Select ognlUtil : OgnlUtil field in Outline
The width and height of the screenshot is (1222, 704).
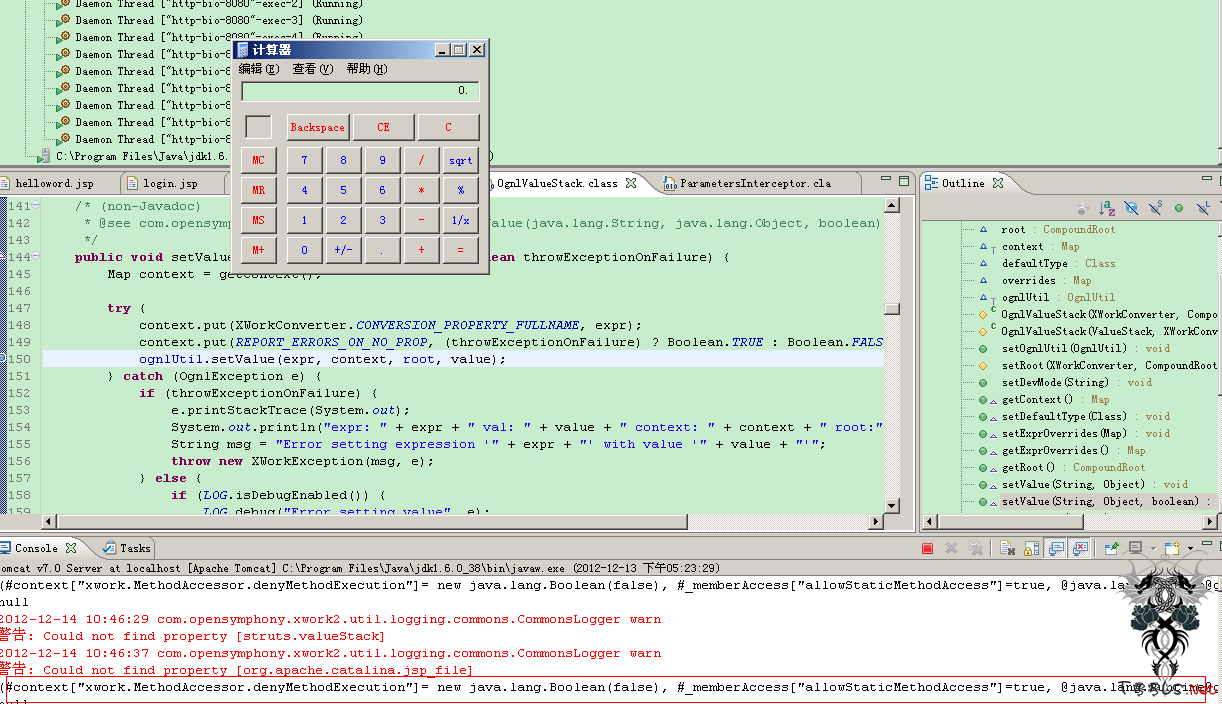pos(1058,297)
